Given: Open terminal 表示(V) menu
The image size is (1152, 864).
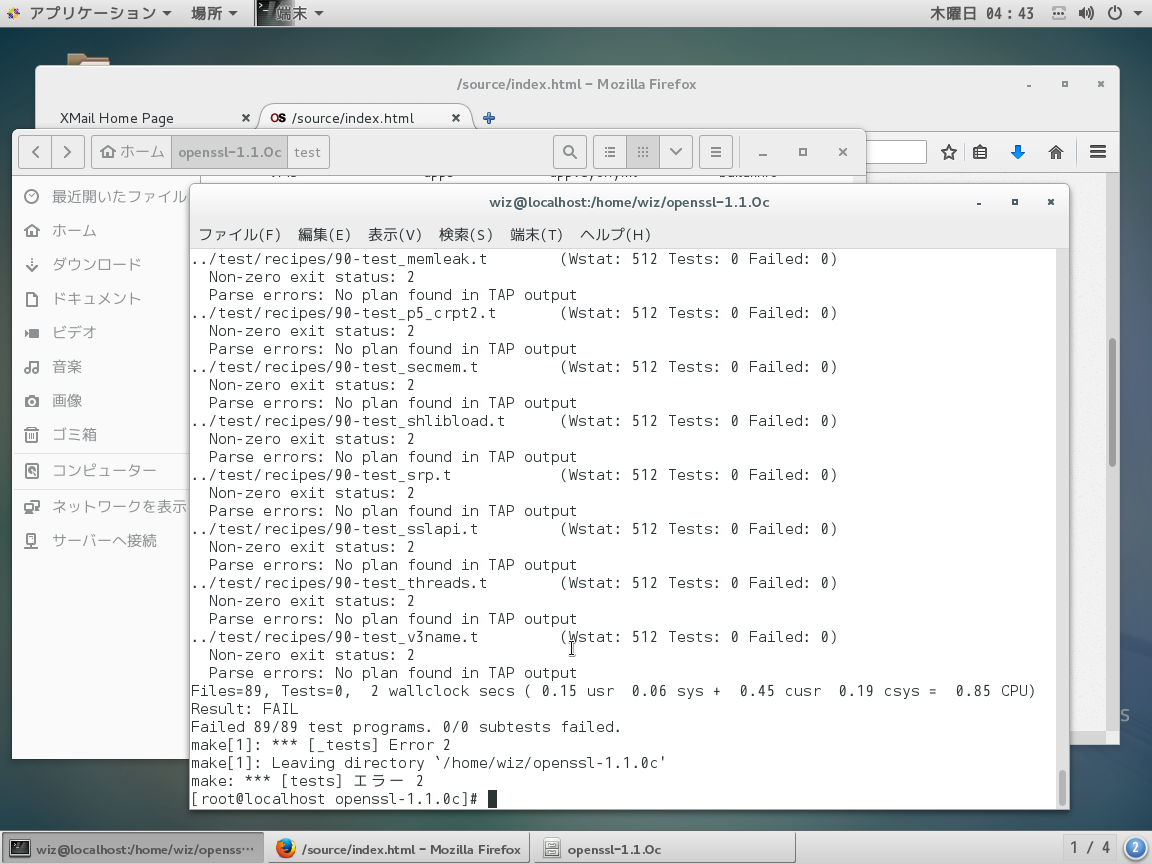Looking at the screenshot, I should [395, 234].
